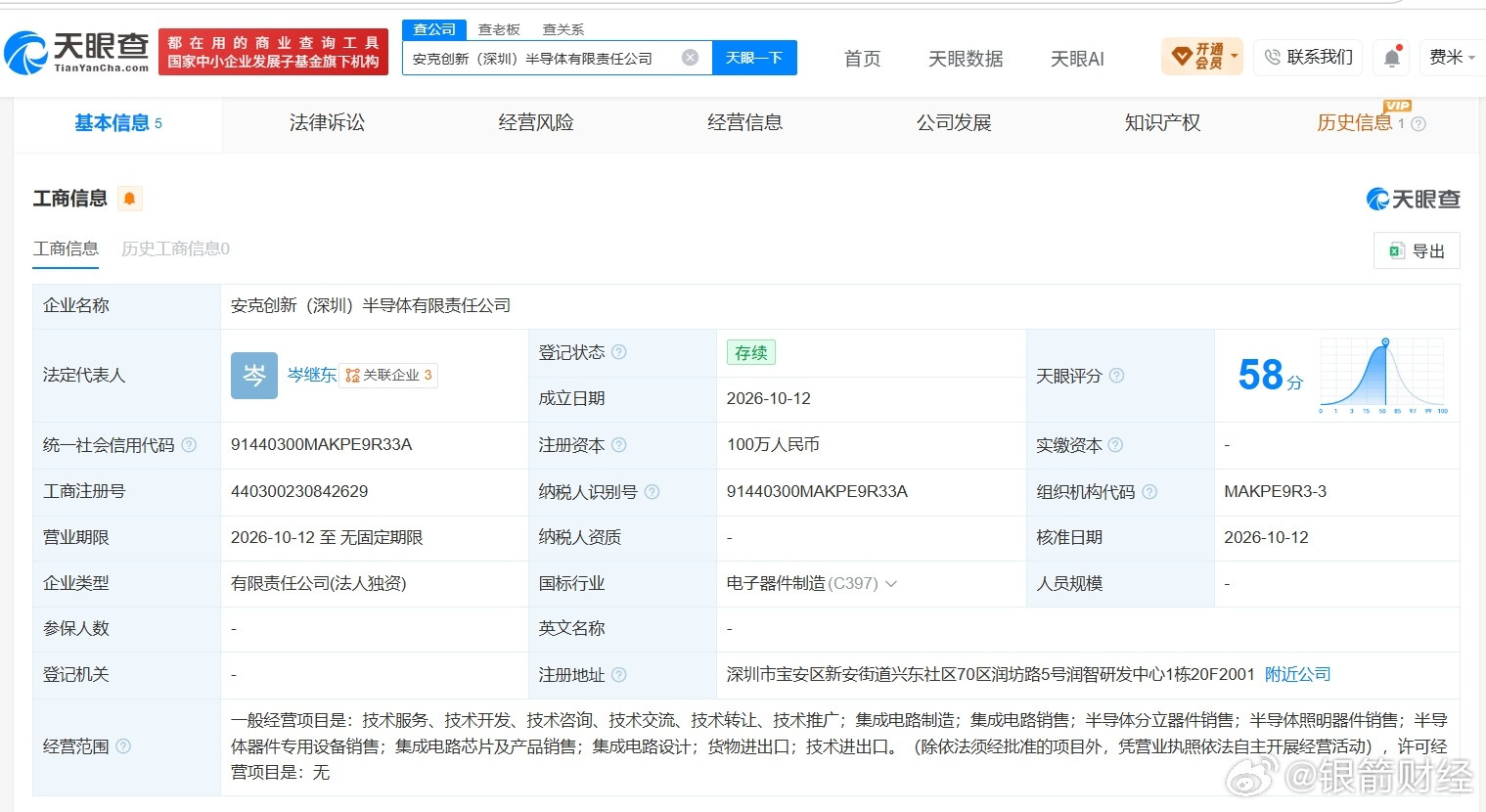
Task: Open the Tianyancha logo homepage
Action: point(76,52)
